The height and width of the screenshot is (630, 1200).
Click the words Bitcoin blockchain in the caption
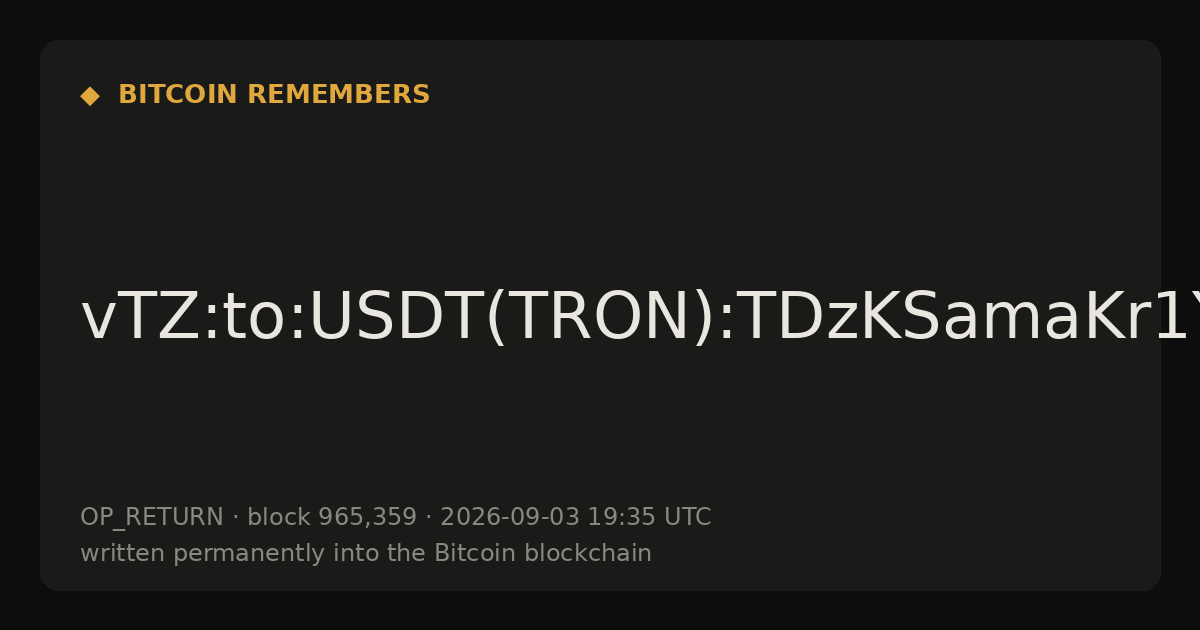(542, 553)
